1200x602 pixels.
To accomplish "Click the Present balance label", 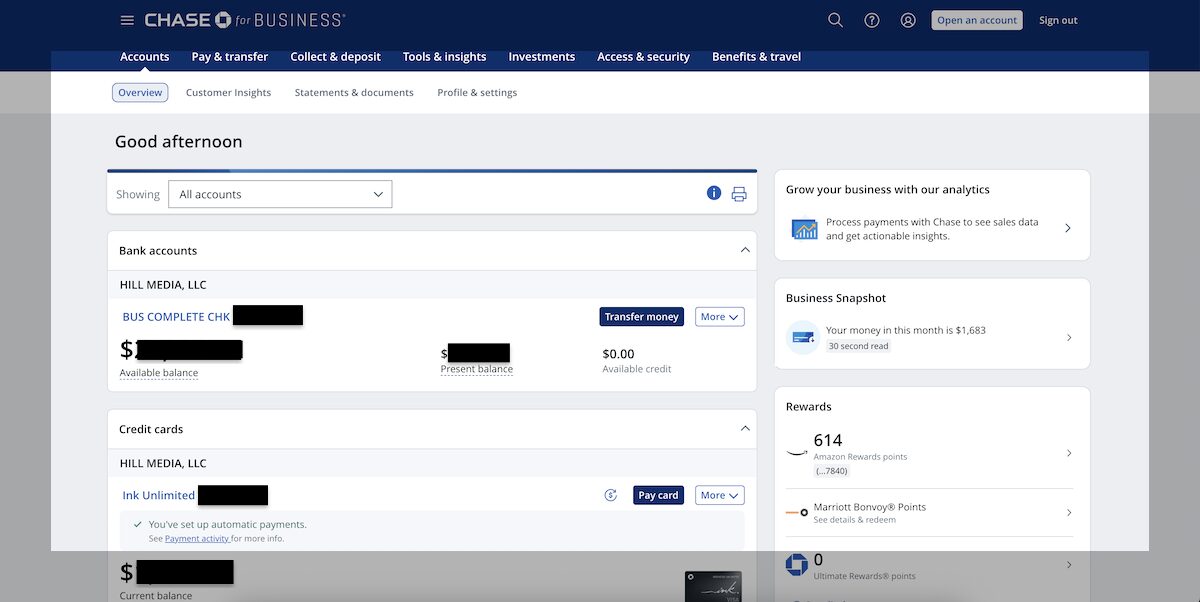I will tap(477, 369).
